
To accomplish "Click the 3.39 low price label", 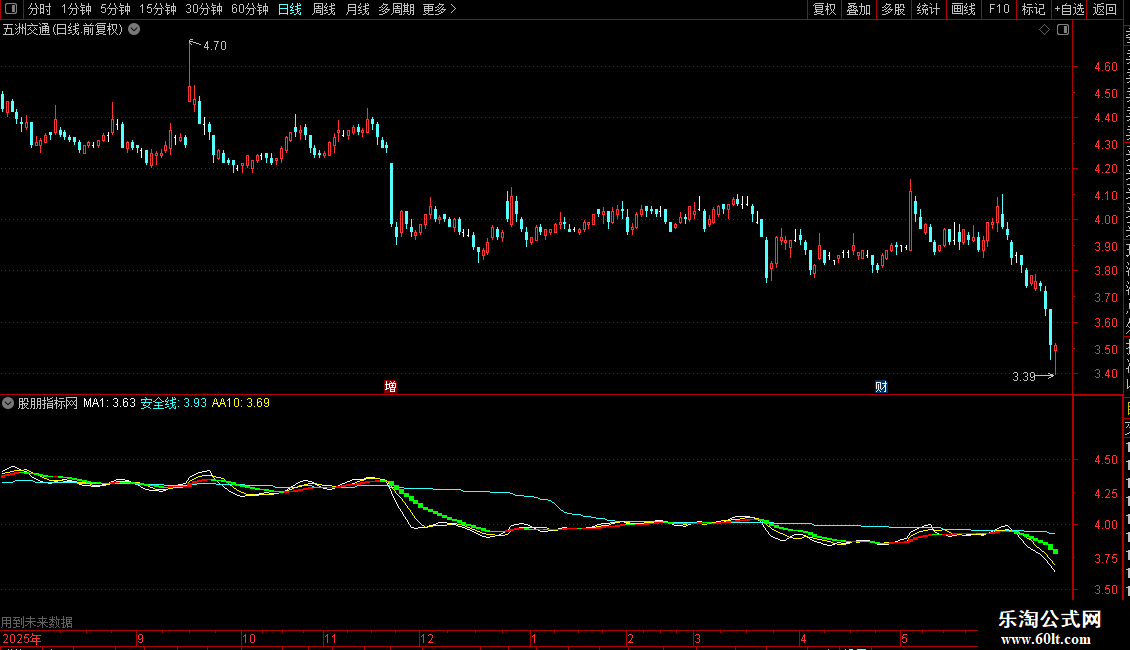I will (1023, 376).
